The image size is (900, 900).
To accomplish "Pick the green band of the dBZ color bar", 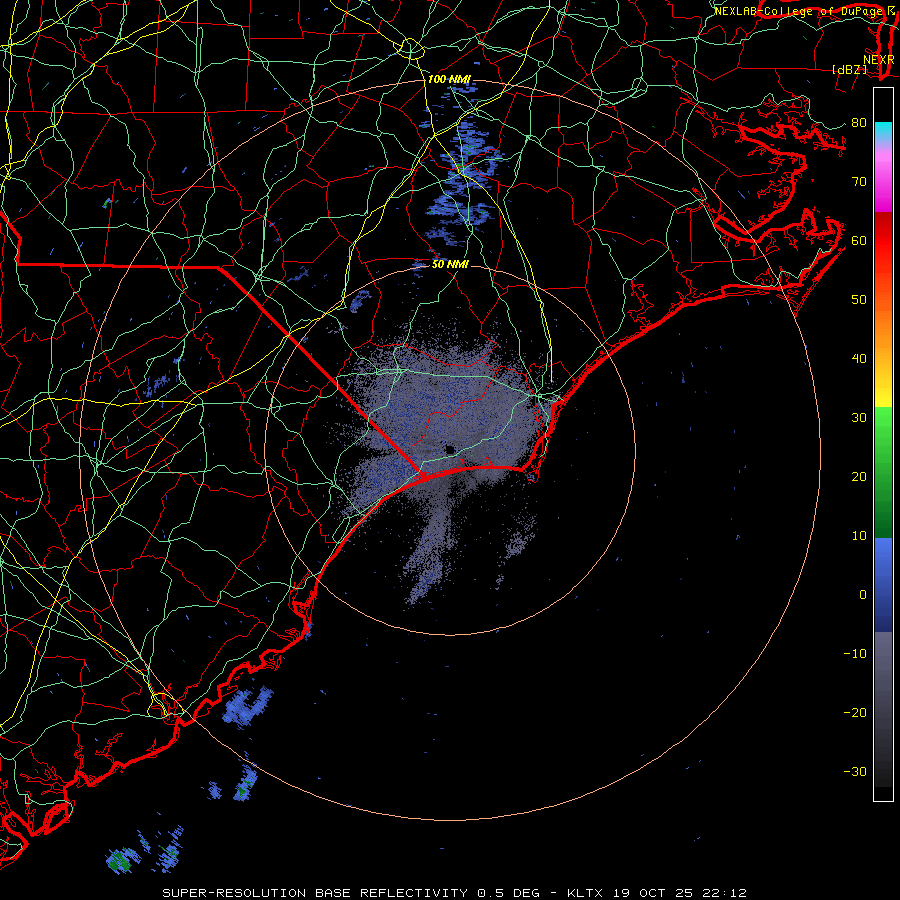I will pos(883,472).
